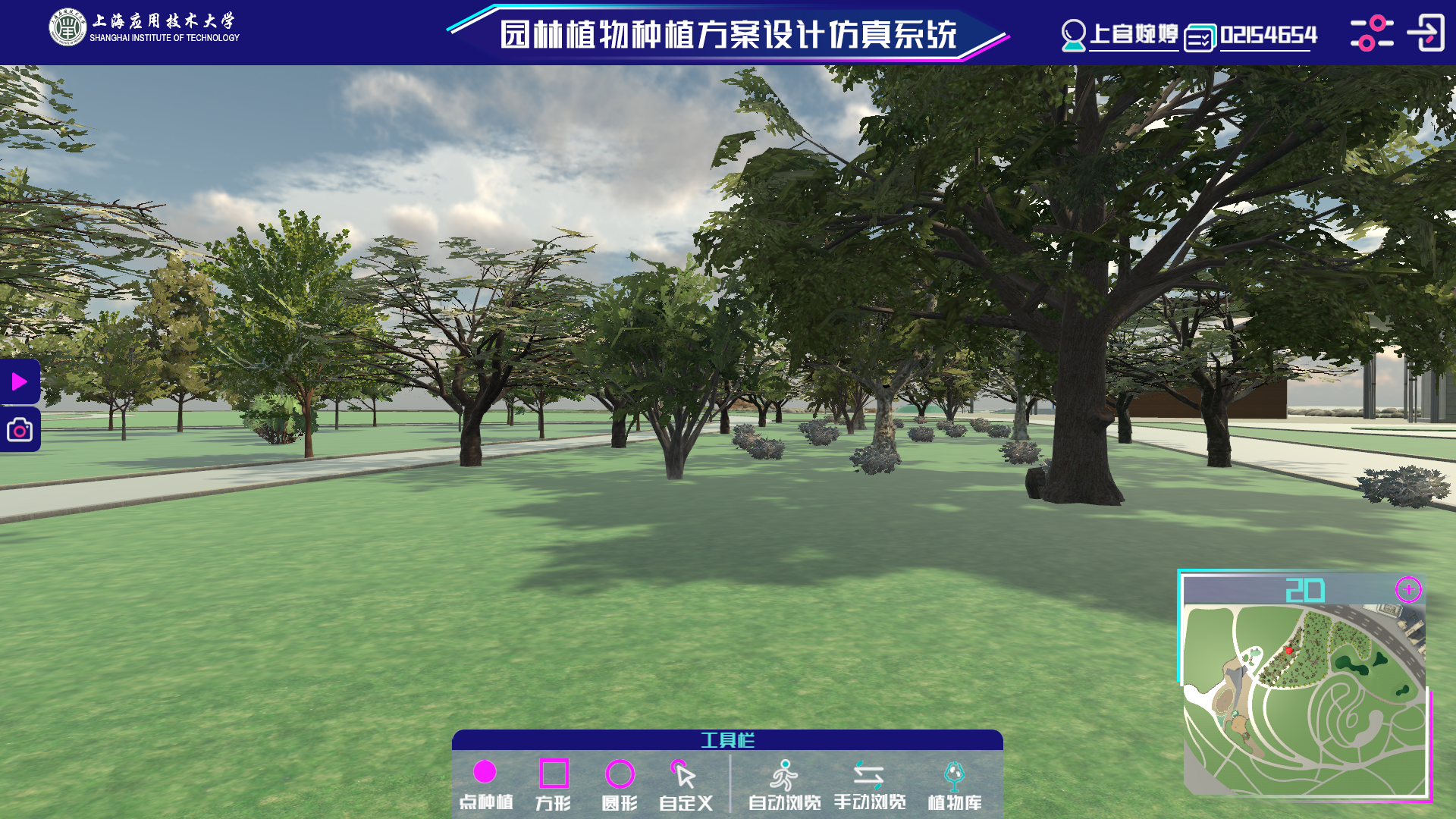Open the 植物库 plant library

click(955, 785)
